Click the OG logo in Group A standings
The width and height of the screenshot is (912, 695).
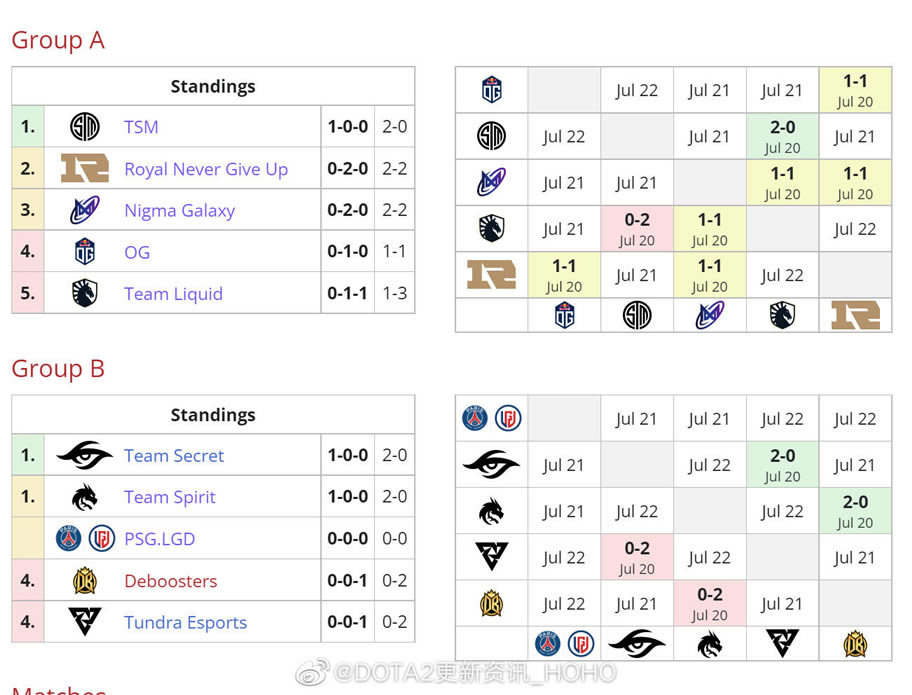(x=85, y=252)
